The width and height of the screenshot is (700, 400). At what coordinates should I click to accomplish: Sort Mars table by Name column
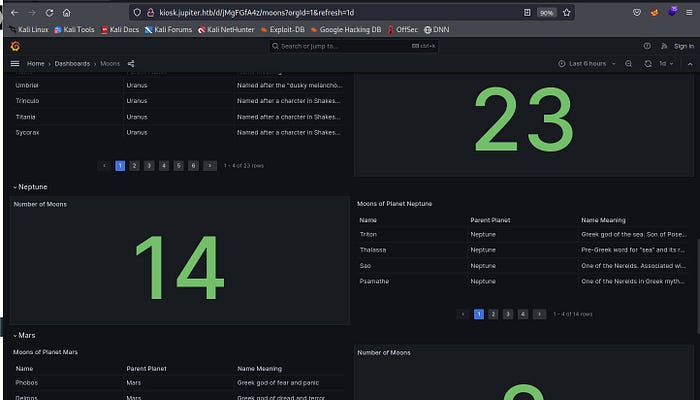tap(24, 369)
